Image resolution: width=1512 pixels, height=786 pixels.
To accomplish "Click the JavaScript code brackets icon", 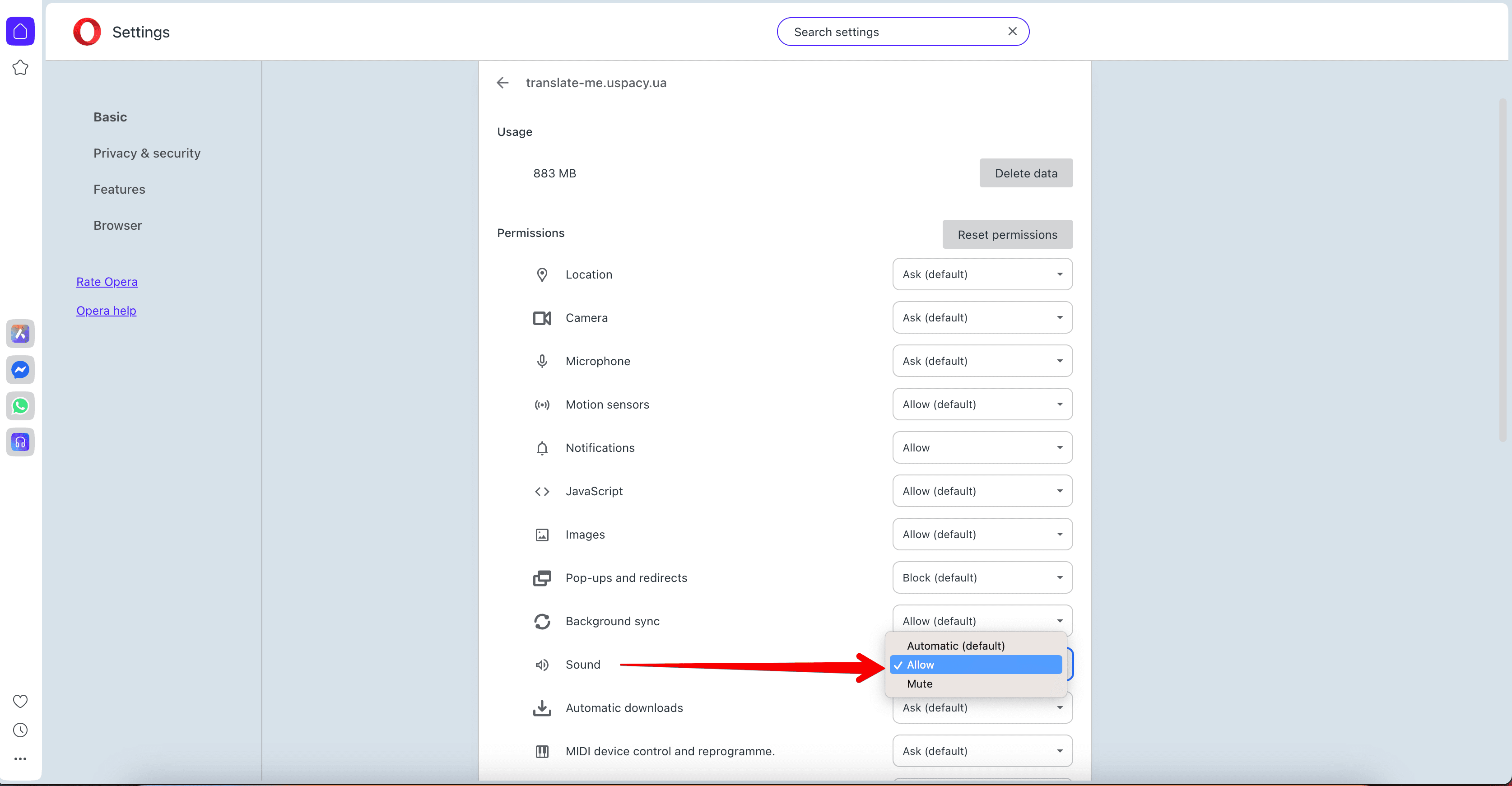I will pyautogui.click(x=542, y=491).
